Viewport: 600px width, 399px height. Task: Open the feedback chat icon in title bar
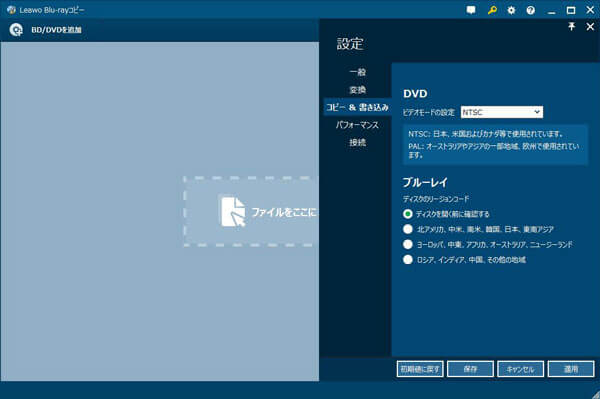click(x=471, y=10)
